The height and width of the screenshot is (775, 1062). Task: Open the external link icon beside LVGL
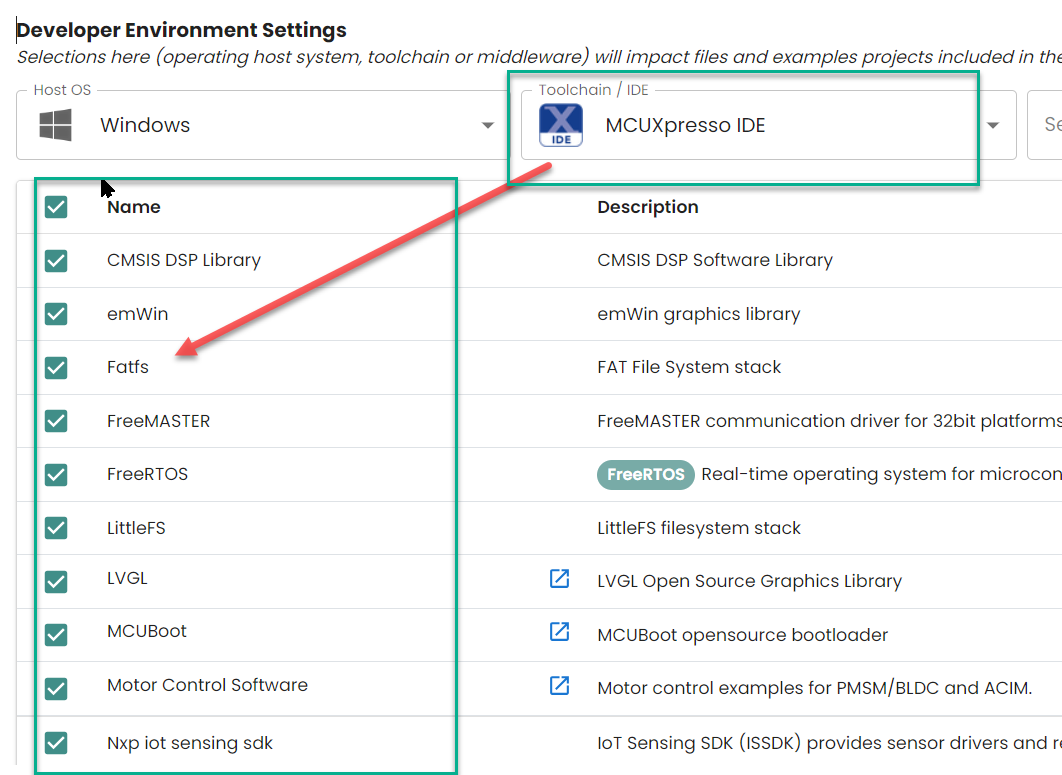(559, 579)
